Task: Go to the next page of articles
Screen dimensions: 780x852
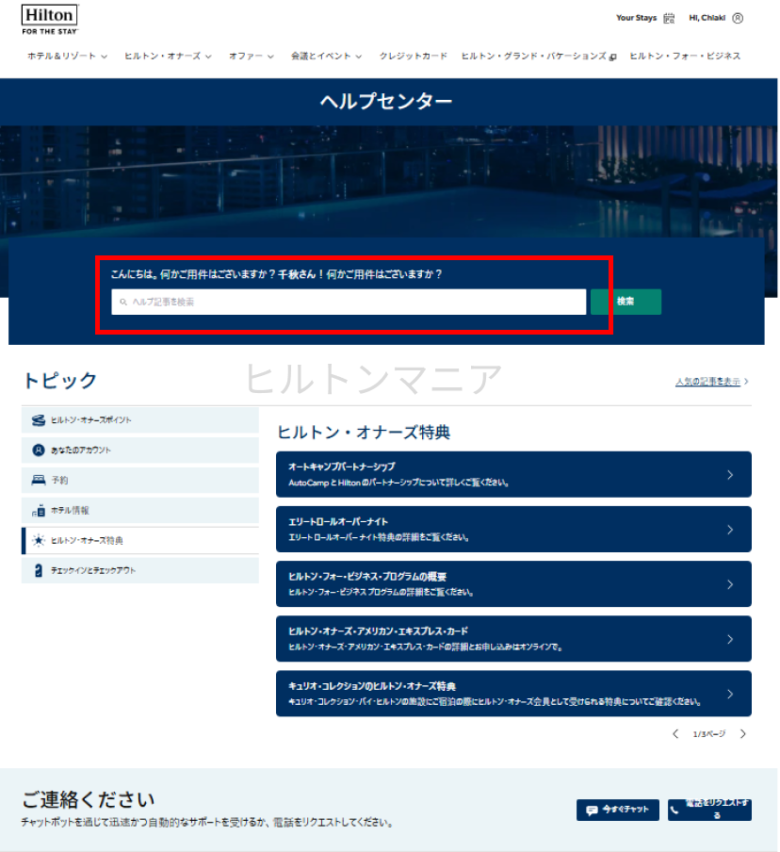Action: (x=743, y=734)
